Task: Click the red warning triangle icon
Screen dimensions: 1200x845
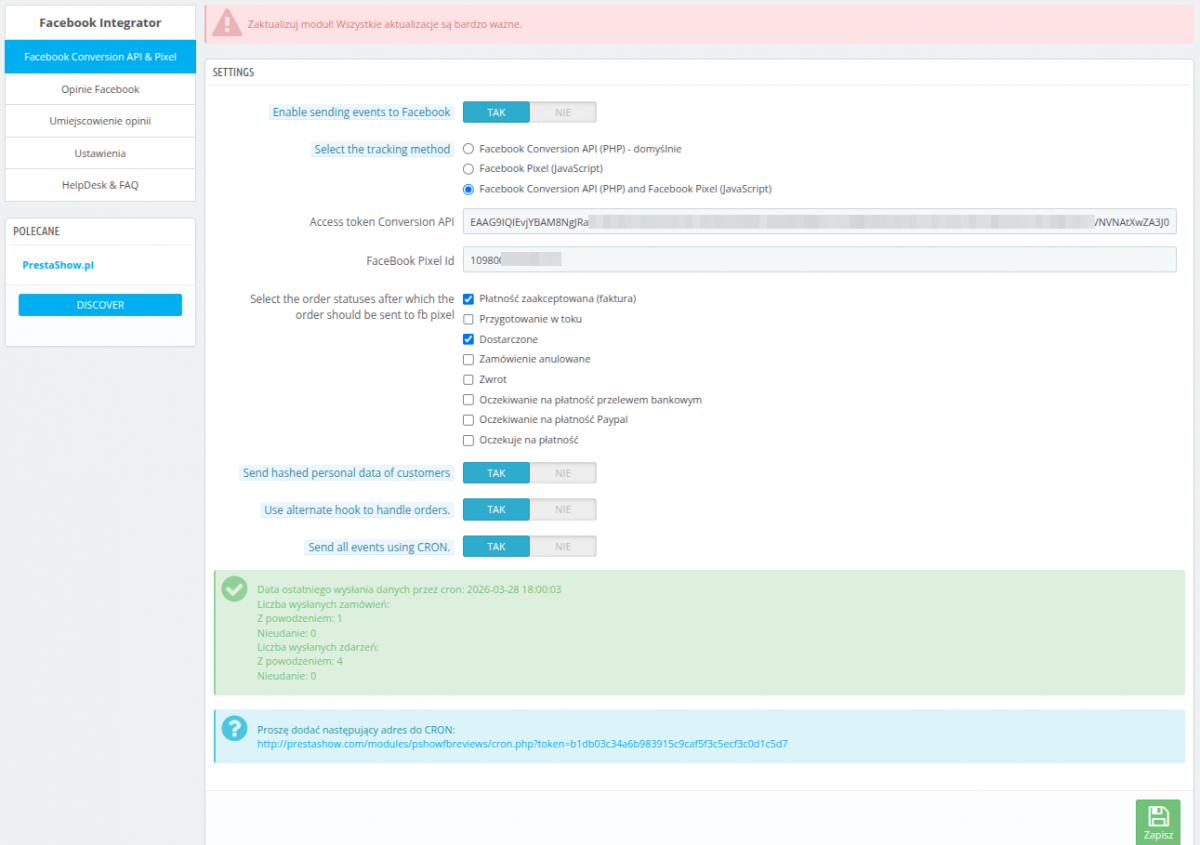Action: pyautogui.click(x=229, y=23)
